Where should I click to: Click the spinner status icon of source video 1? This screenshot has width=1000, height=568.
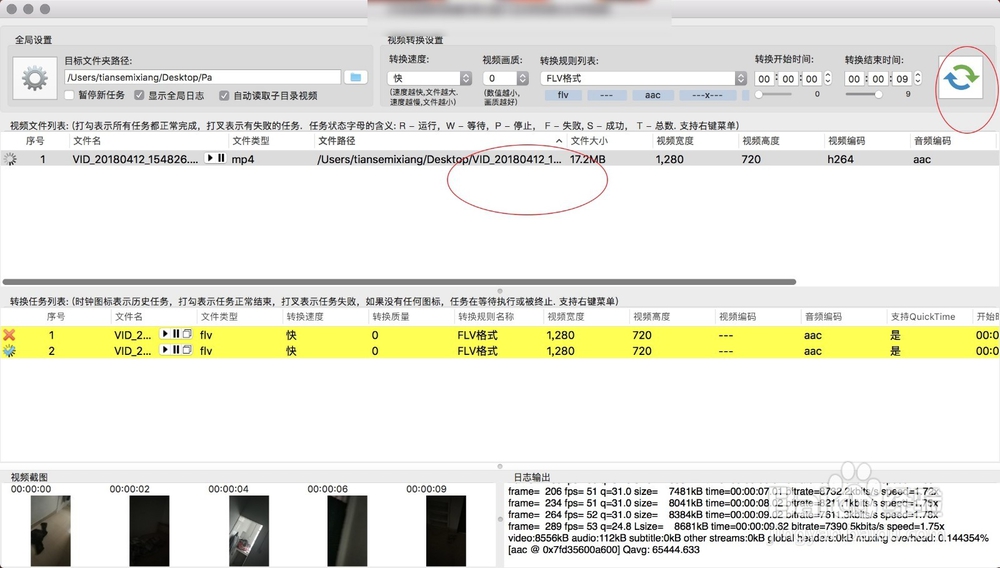(10, 159)
